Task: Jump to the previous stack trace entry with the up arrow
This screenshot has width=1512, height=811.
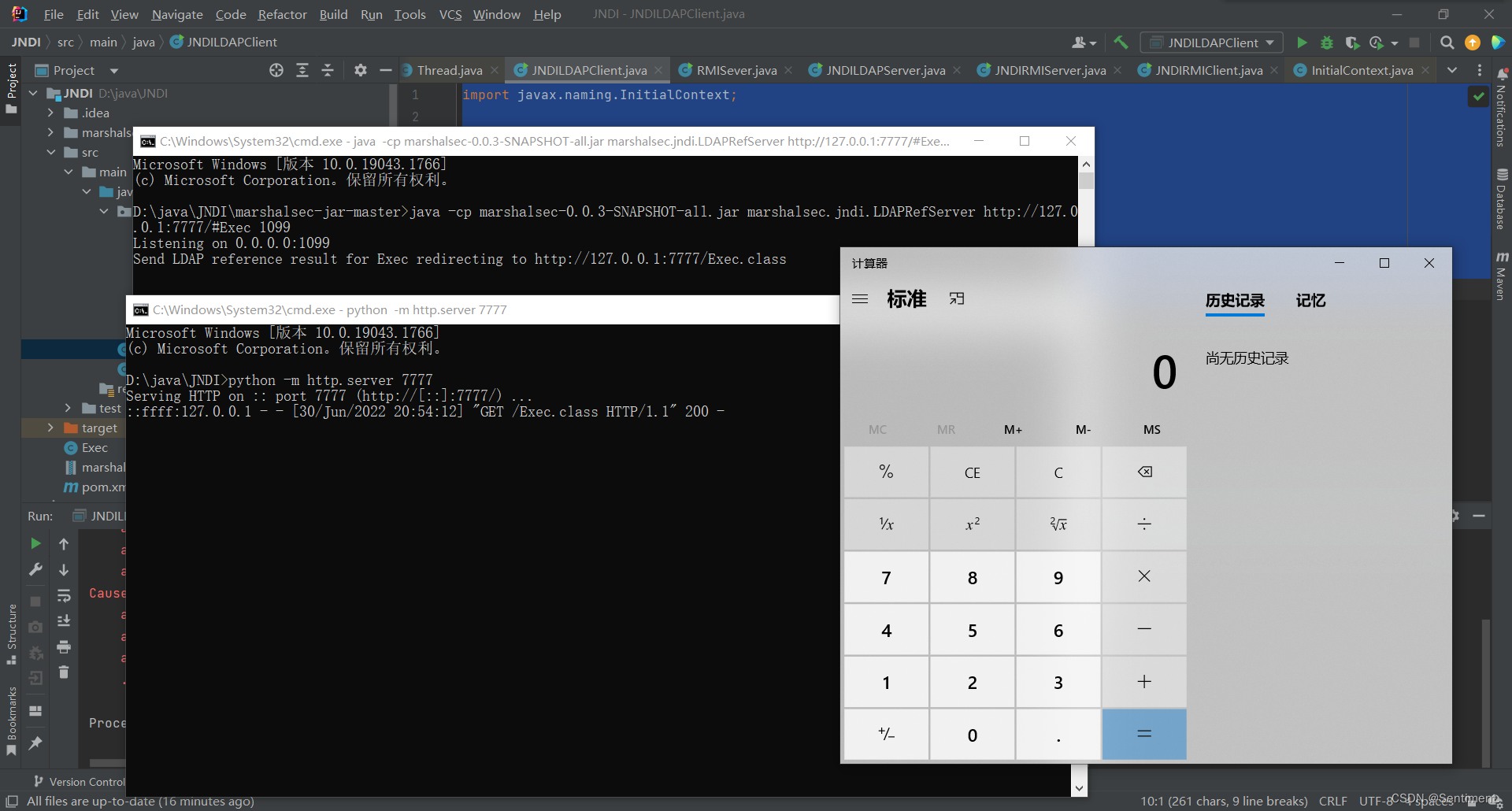Action: [x=64, y=543]
